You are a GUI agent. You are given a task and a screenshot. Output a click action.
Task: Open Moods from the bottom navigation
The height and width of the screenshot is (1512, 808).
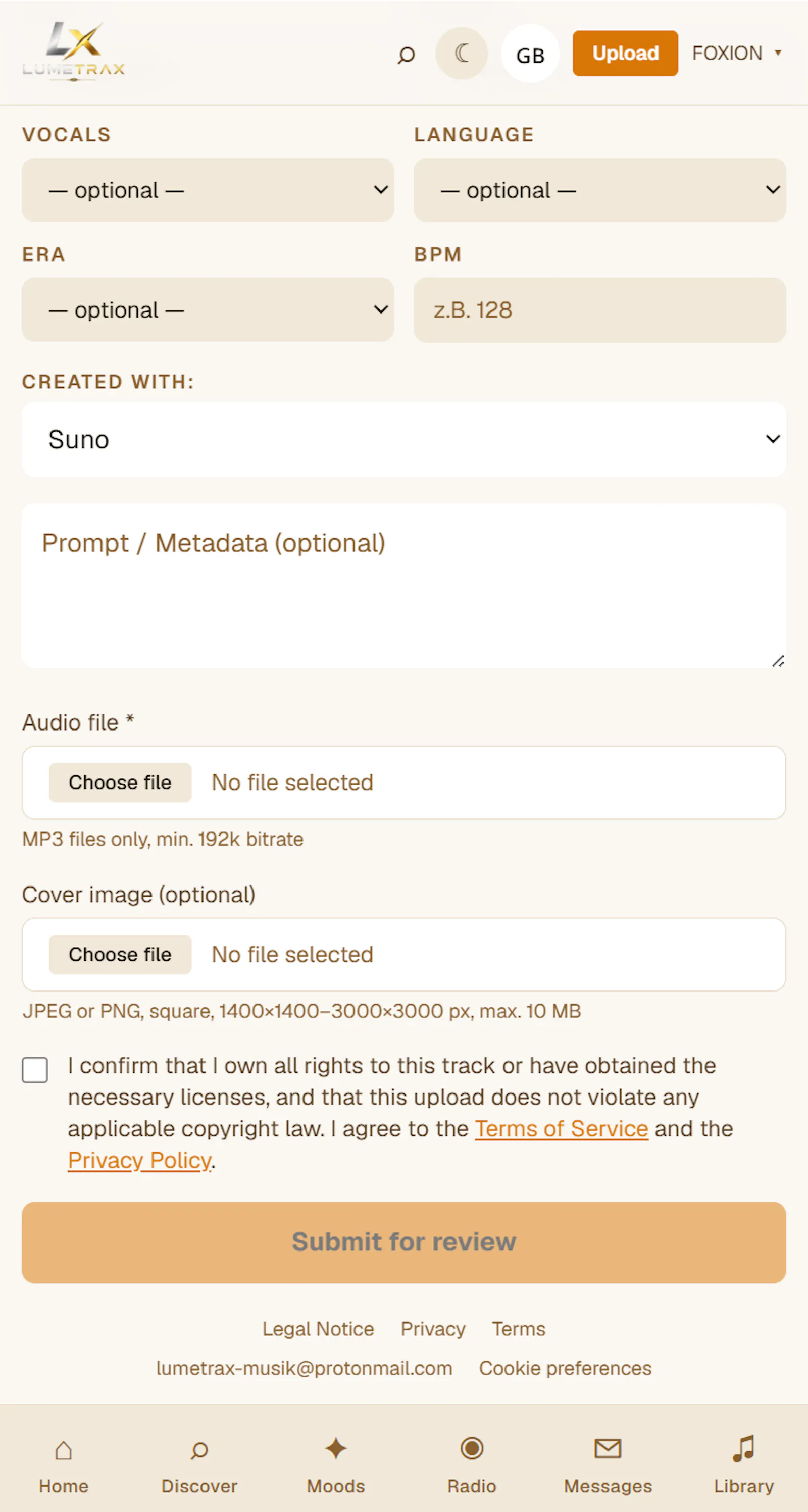[x=336, y=1465]
